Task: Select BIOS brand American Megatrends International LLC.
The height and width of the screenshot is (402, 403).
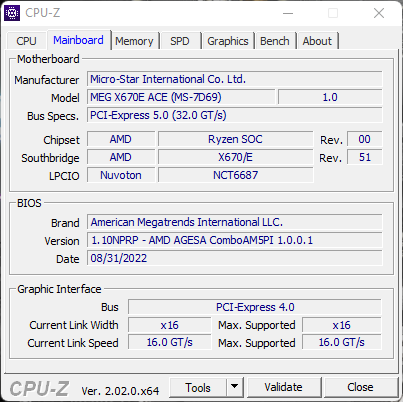Action: pos(235,222)
